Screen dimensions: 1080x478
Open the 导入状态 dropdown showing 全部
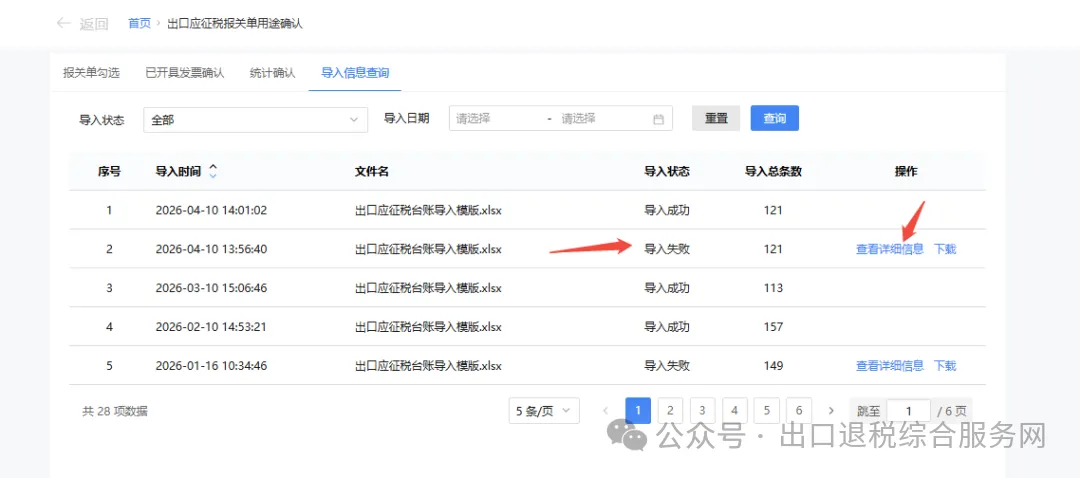[256, 120]
